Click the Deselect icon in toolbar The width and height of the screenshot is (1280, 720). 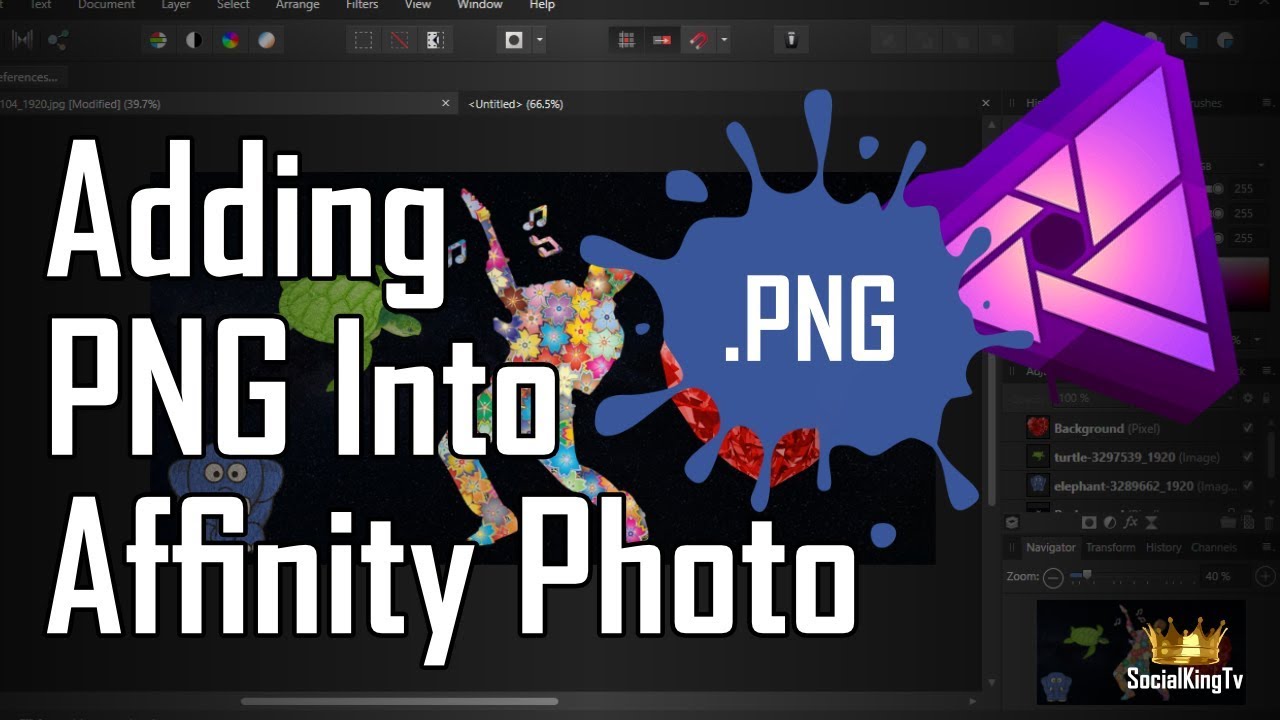point(400,40)
